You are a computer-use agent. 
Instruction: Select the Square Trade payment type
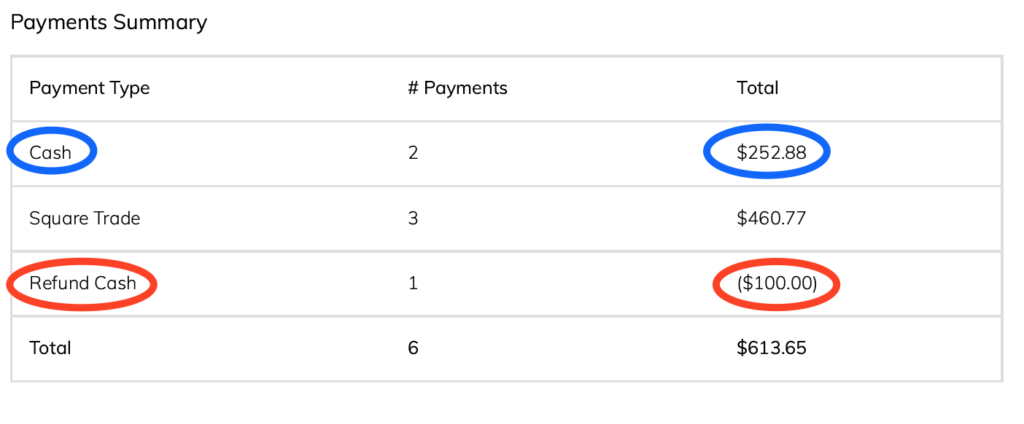(85, 218)
